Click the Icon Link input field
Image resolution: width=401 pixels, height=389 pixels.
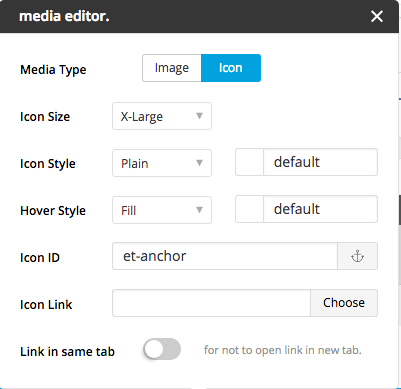tap(211, 303)
